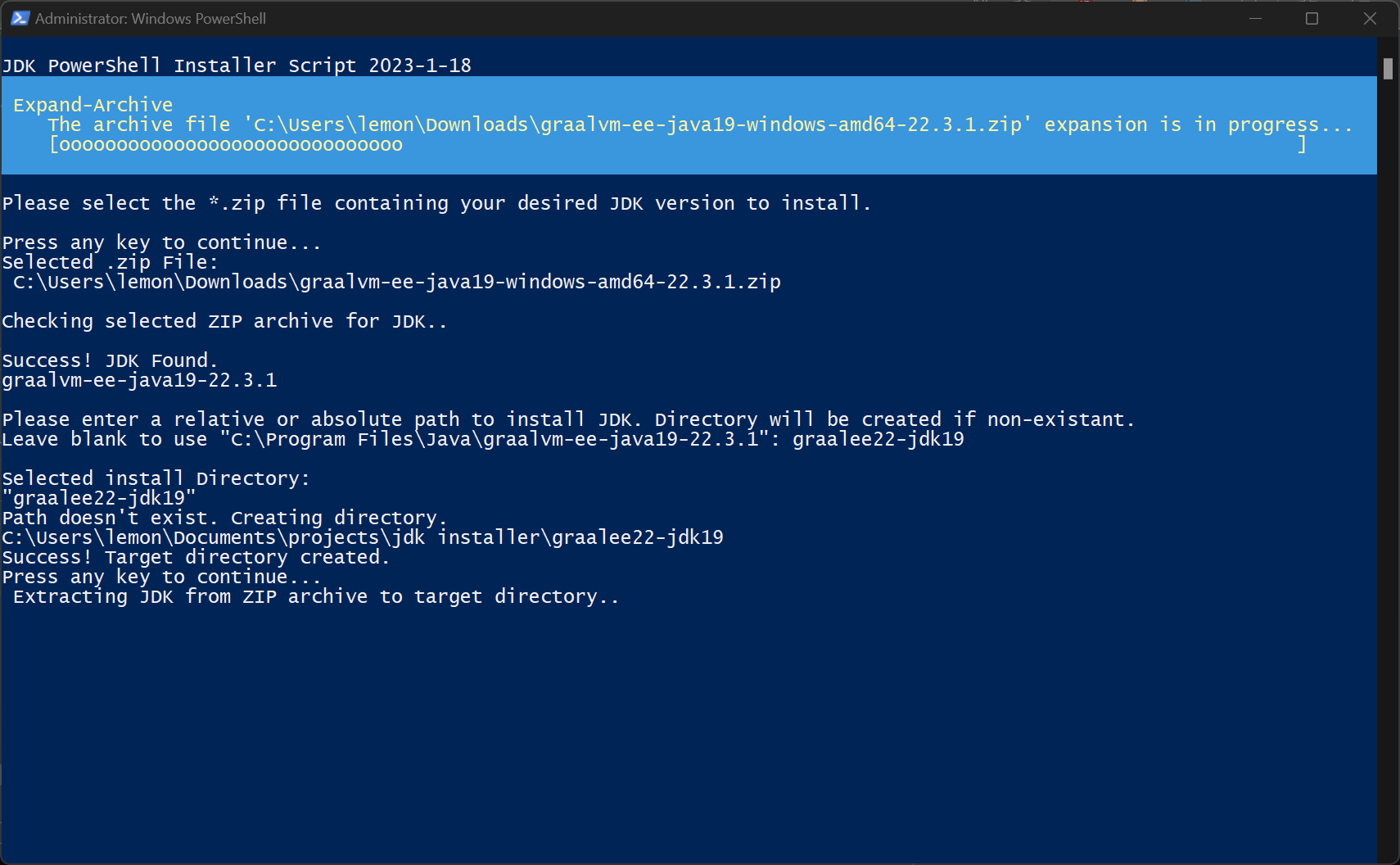
Task: Click the 'Selected install Directory:' label
Action: click(x=156, y=478)
